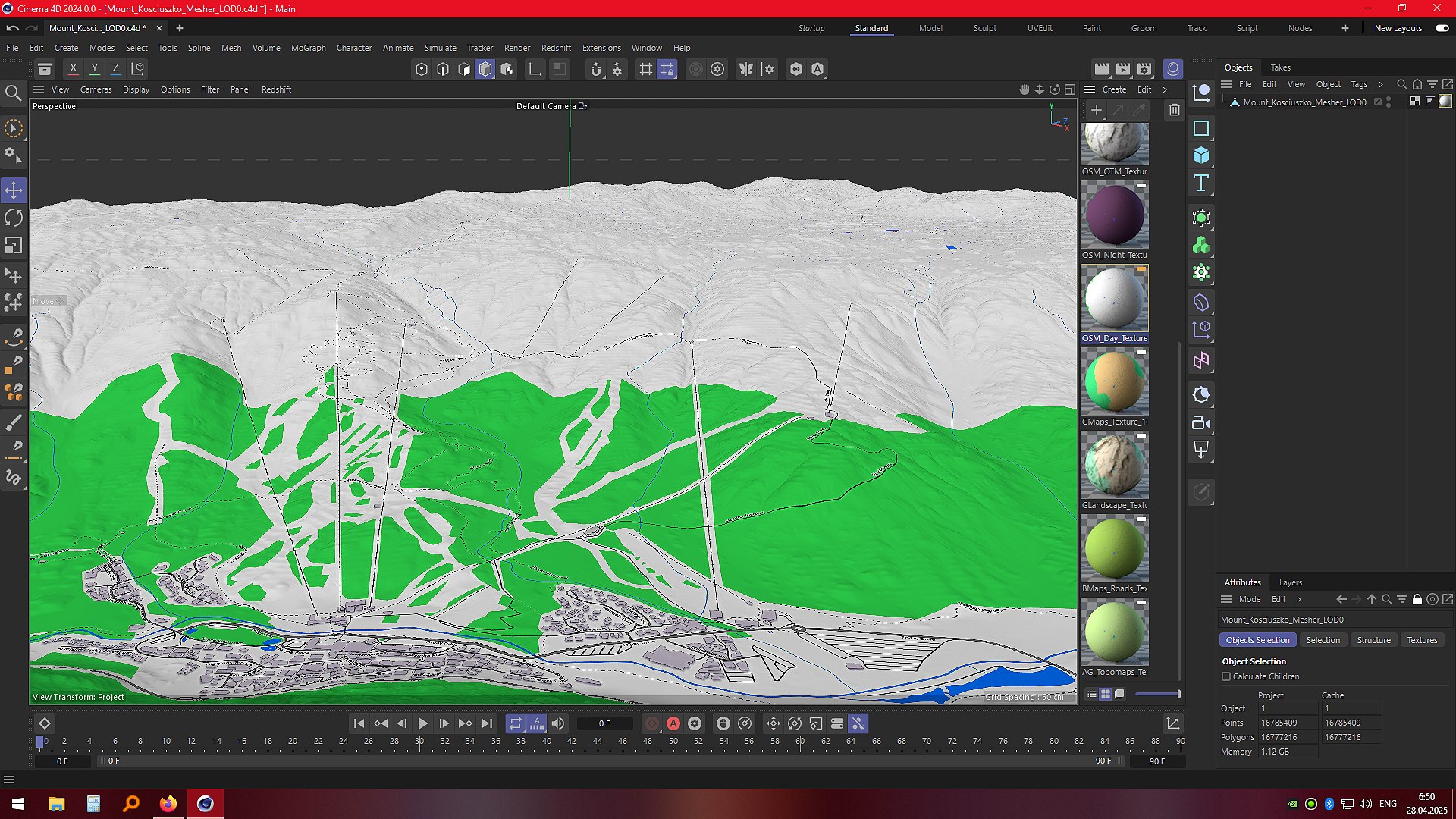
Task: Open Attribute Manager hamburger menu
Action: (1226, 599)
